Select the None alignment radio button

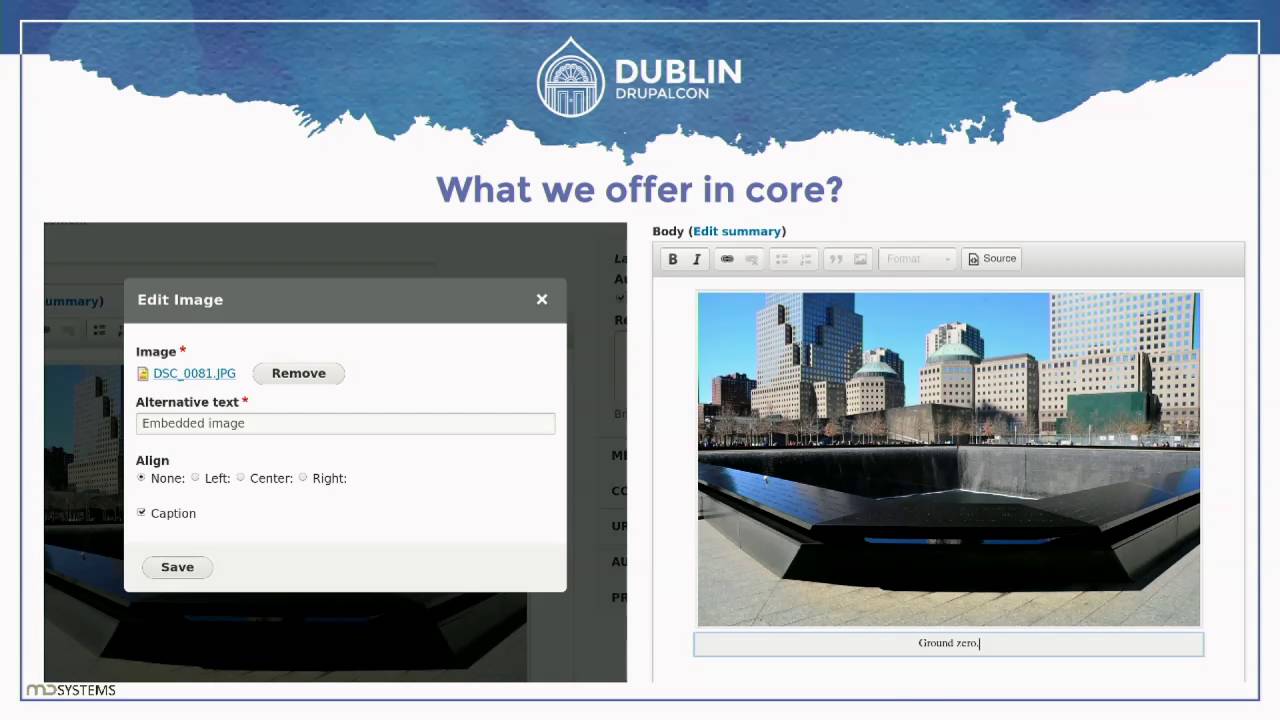pyautogui.click(x=141, y=478)
